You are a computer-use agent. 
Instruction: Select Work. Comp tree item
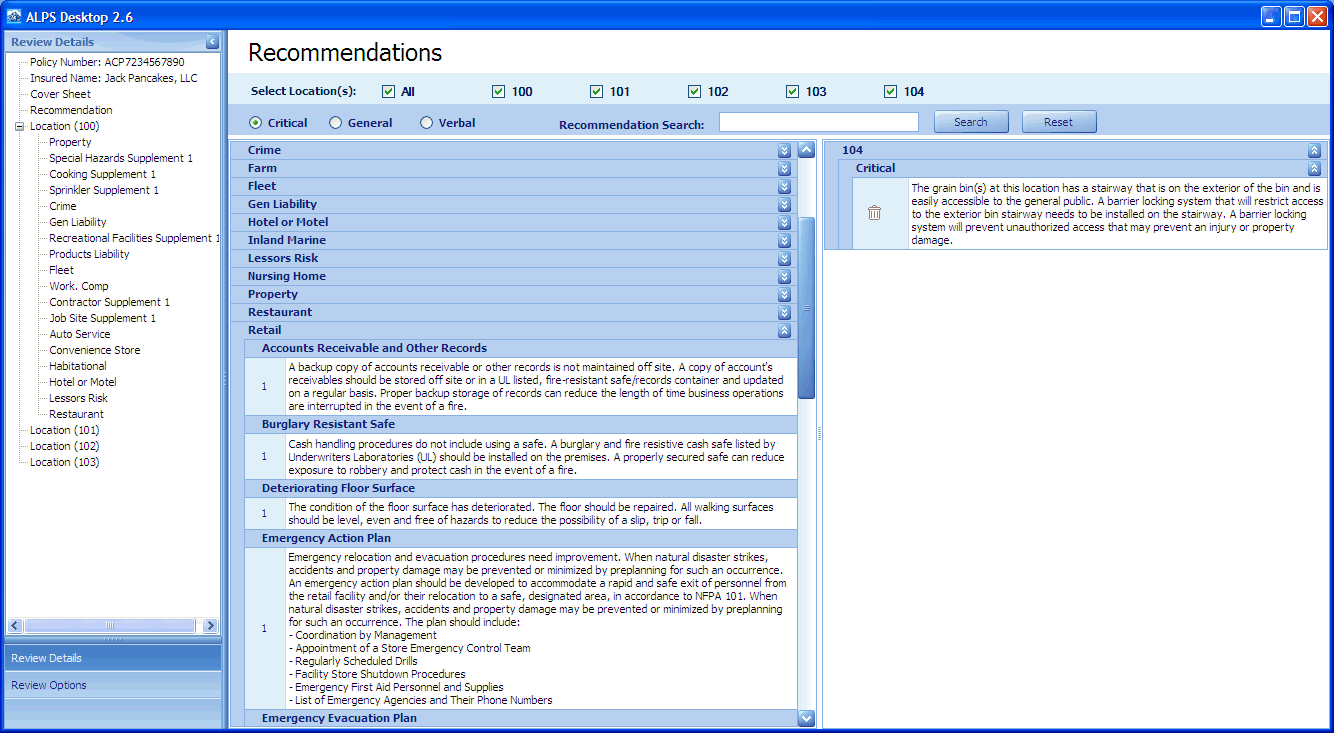pos(79,286)
